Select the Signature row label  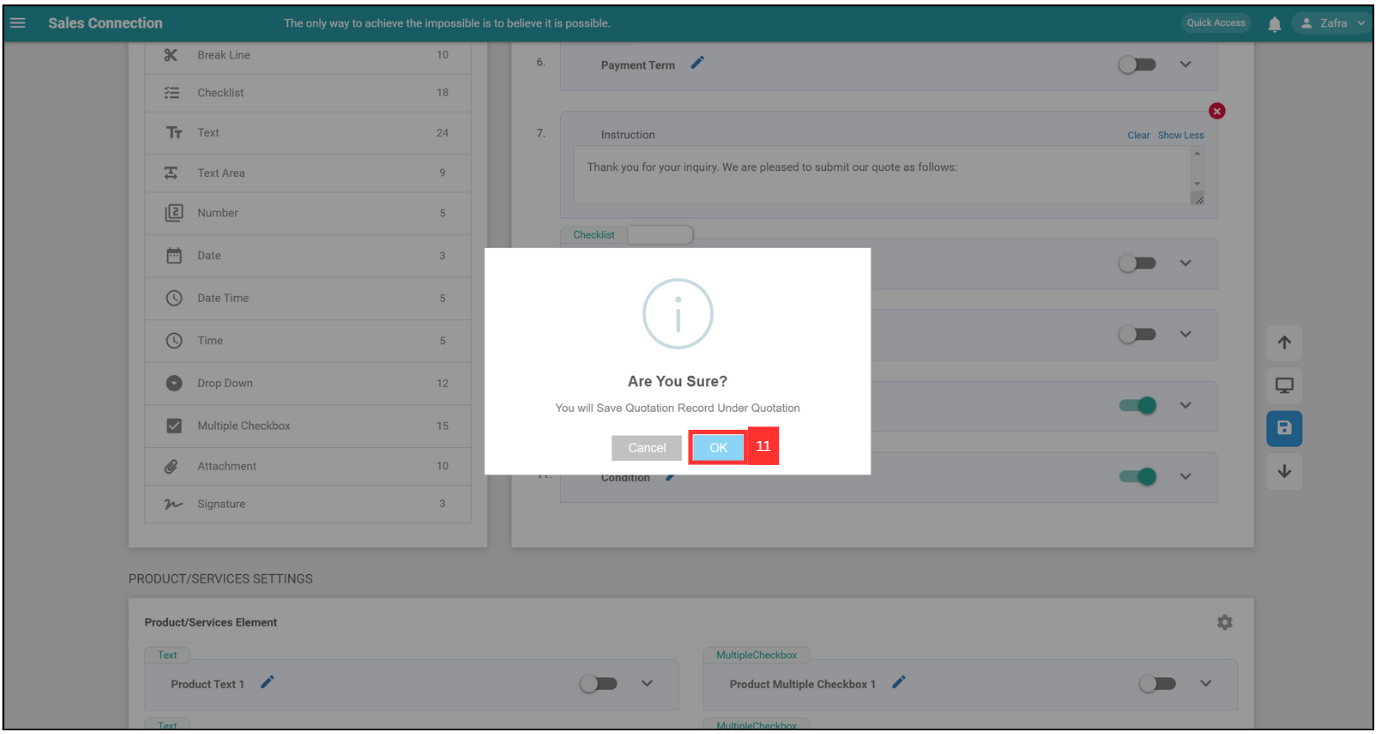point(221,504)
